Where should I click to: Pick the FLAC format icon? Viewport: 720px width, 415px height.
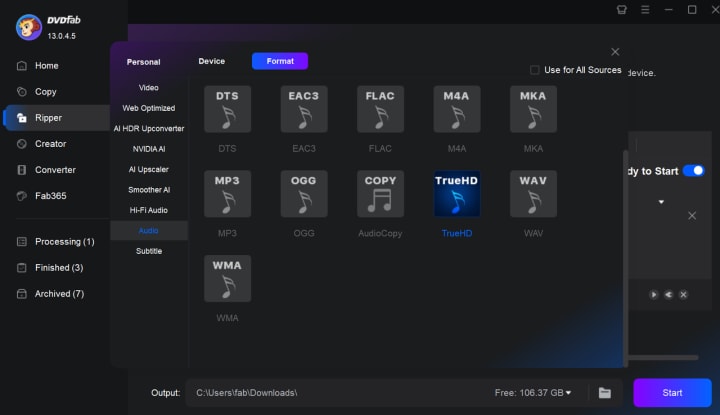(380, 109)
